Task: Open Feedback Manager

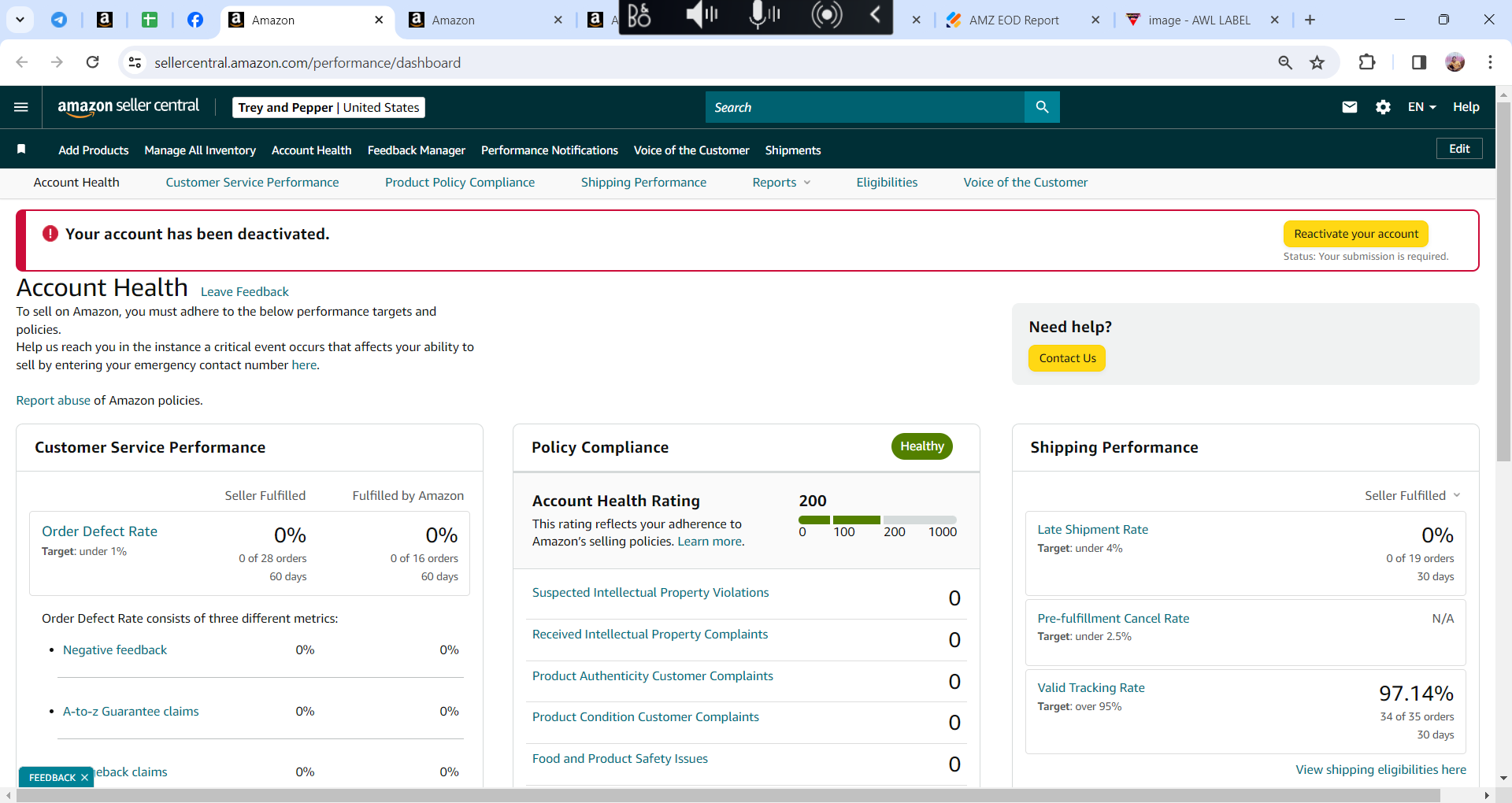Action: coord(417,150)
